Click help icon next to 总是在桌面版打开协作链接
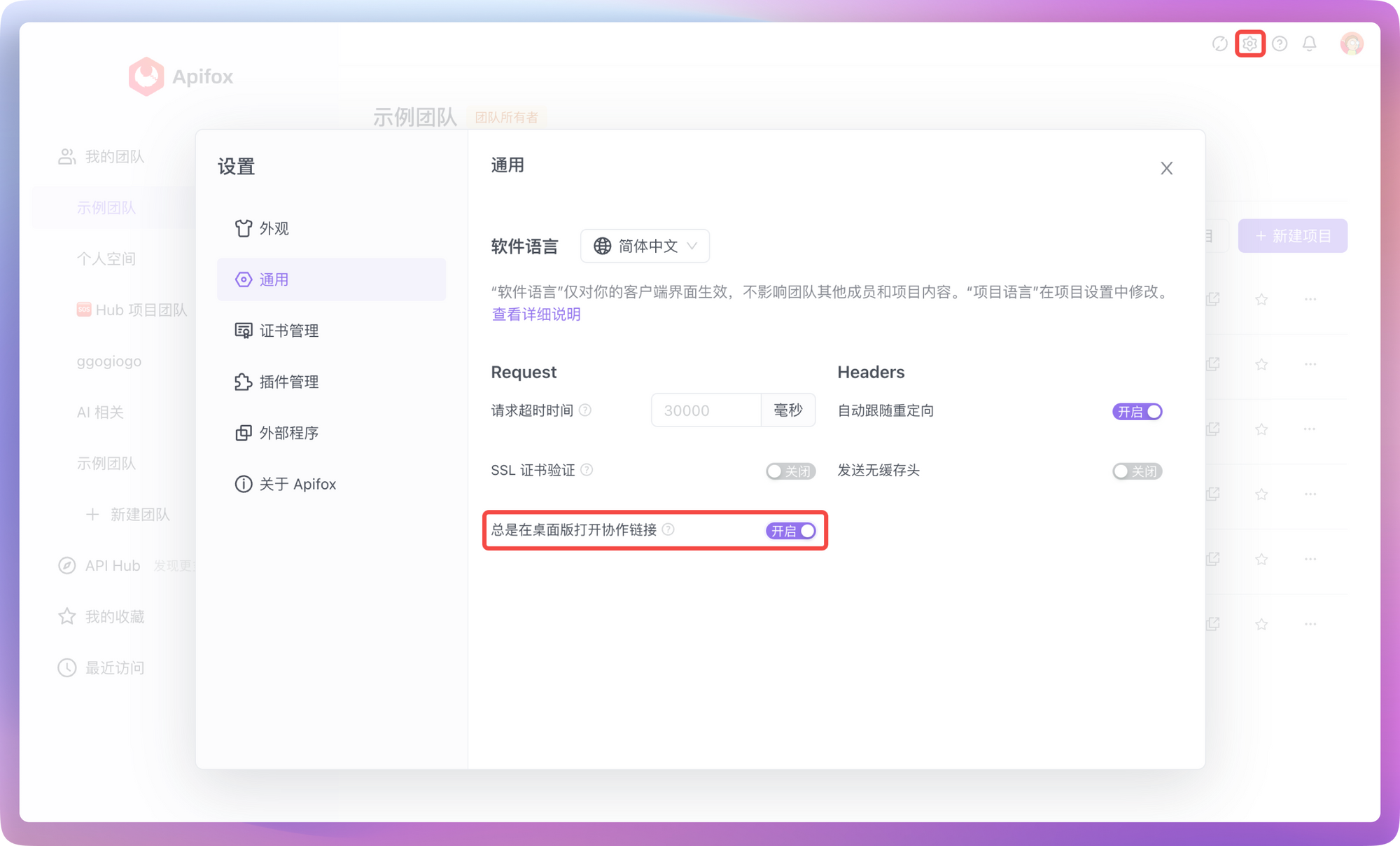 pos(668,529)
